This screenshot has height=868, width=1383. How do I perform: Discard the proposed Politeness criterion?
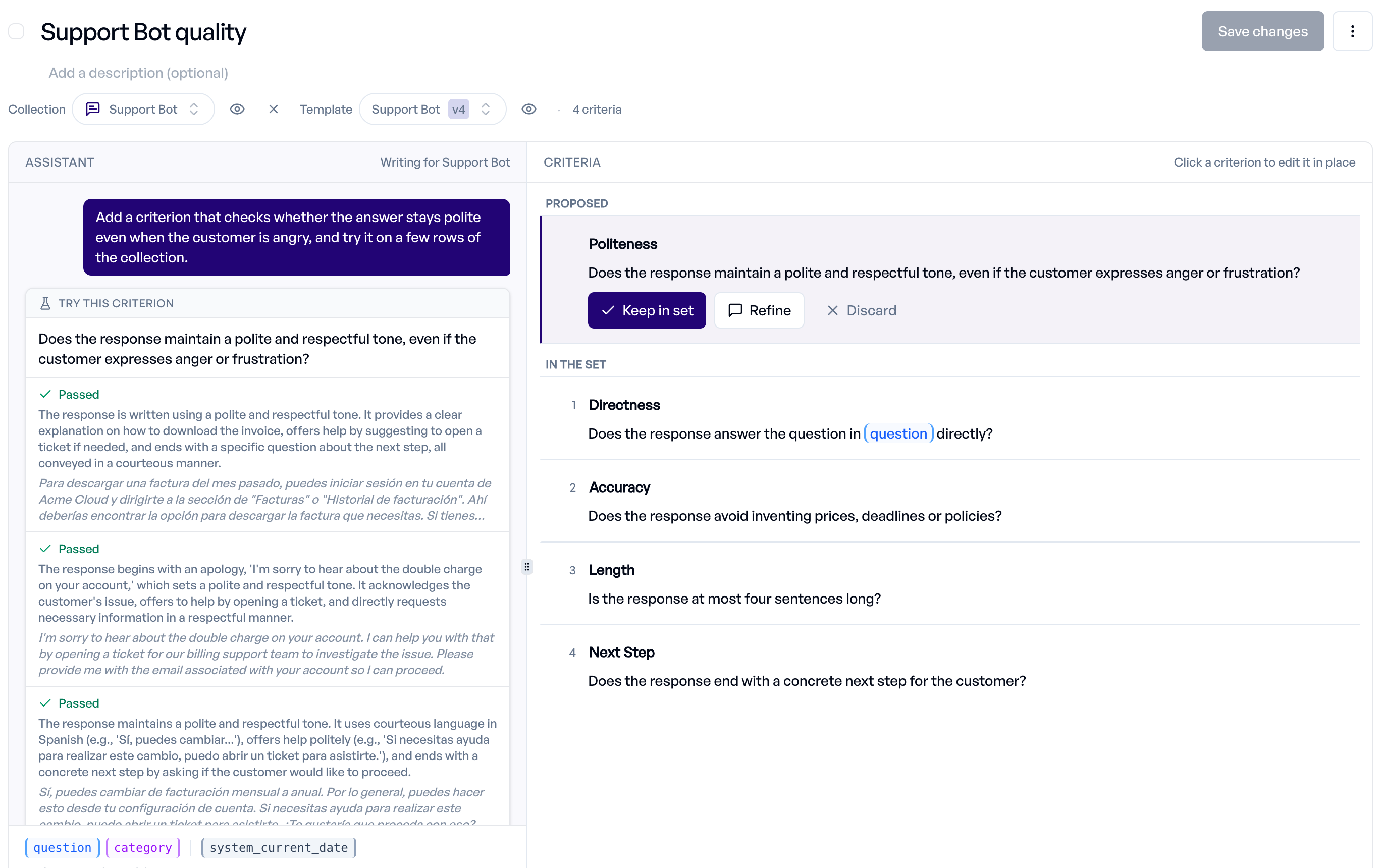point(861,310)
